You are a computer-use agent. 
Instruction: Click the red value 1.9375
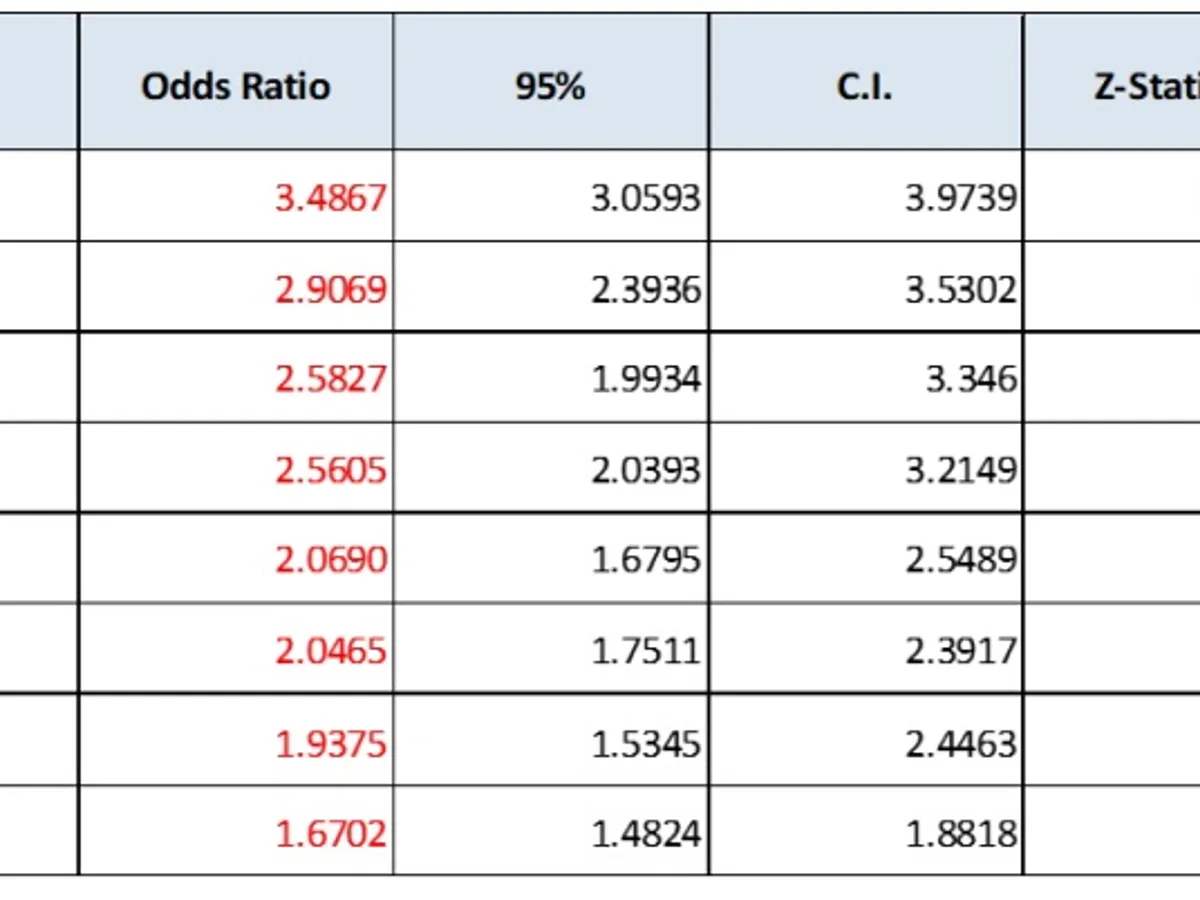(330, 744)
